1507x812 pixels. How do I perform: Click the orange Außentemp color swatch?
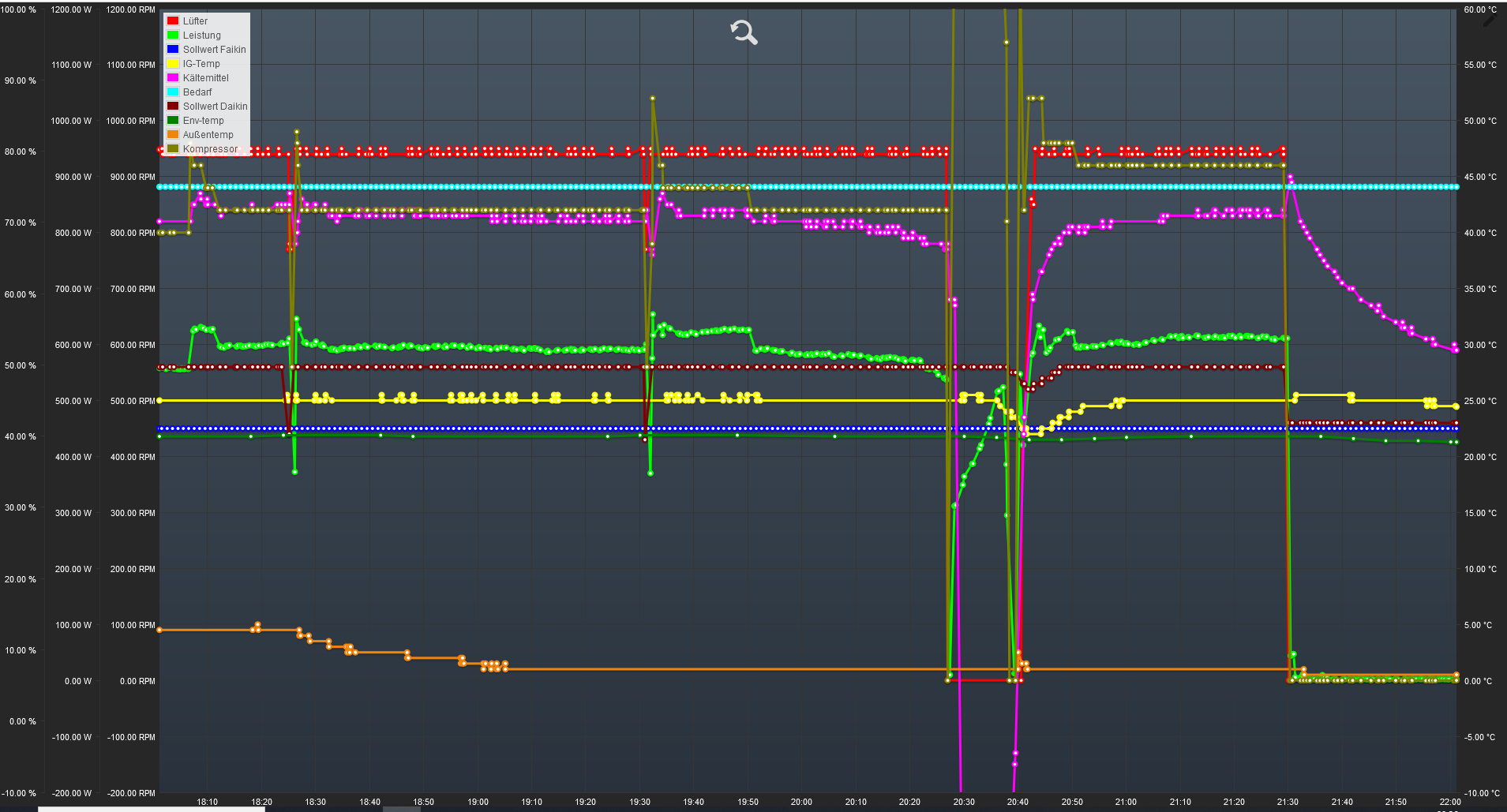pos(173,135)
